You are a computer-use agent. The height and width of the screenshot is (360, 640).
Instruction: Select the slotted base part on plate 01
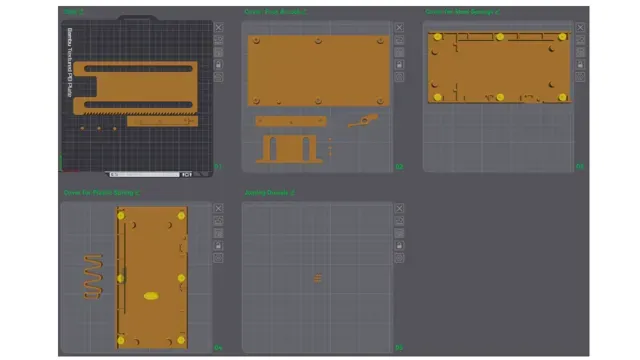tap(136, 87)
